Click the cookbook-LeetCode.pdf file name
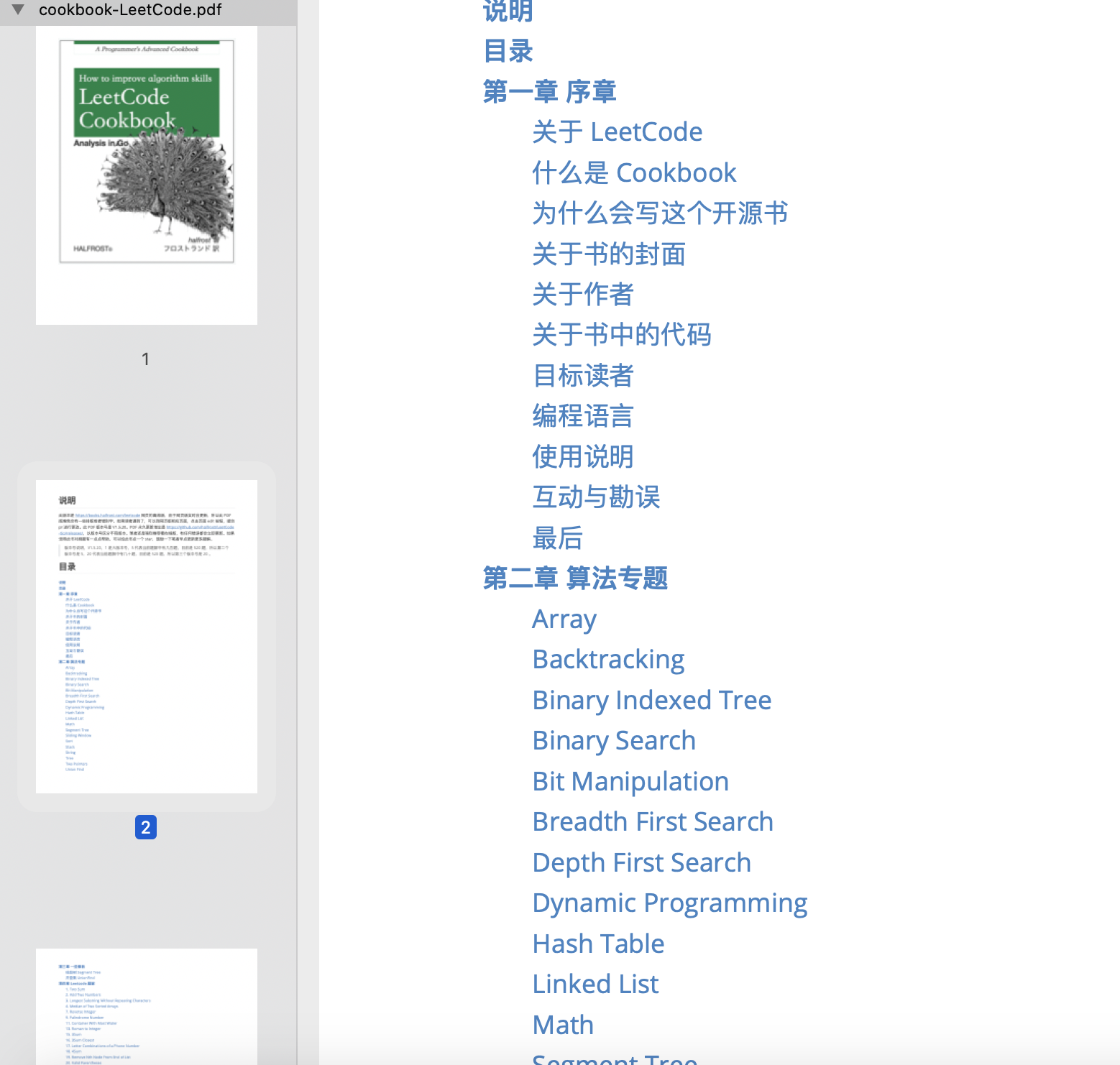 point(130,9)
